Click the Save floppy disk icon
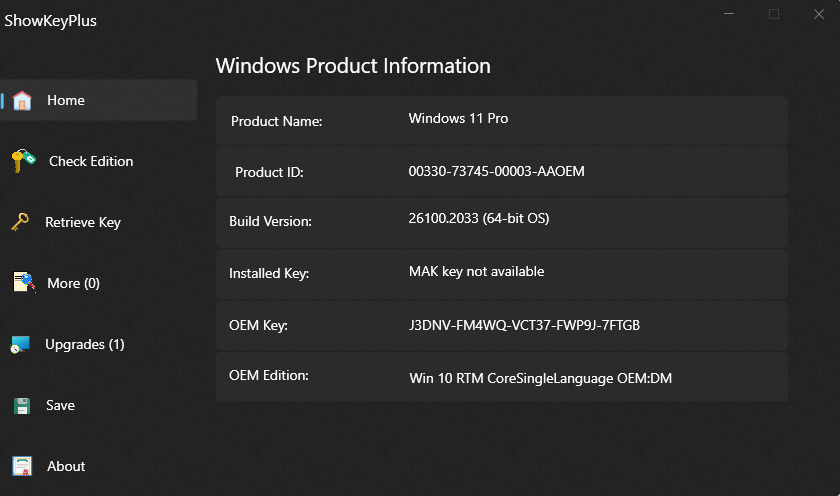840x496 pixels. coord(22,405)
